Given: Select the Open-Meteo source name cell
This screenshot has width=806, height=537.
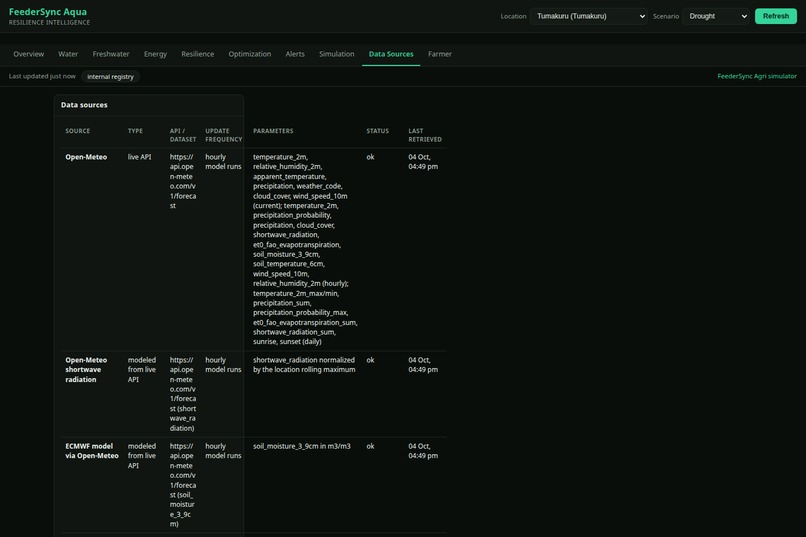Looking at the screenshot, I should 86,157.
